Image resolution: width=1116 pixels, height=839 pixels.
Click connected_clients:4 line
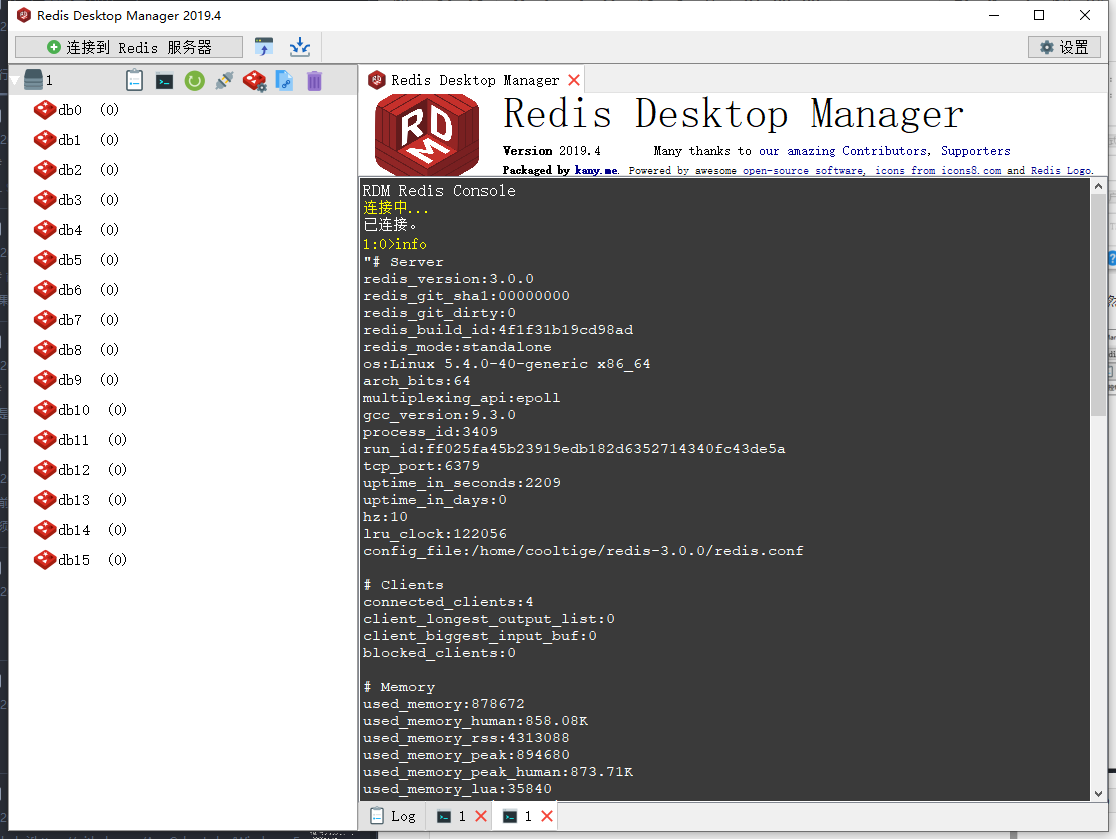click(x=448, y=602)
